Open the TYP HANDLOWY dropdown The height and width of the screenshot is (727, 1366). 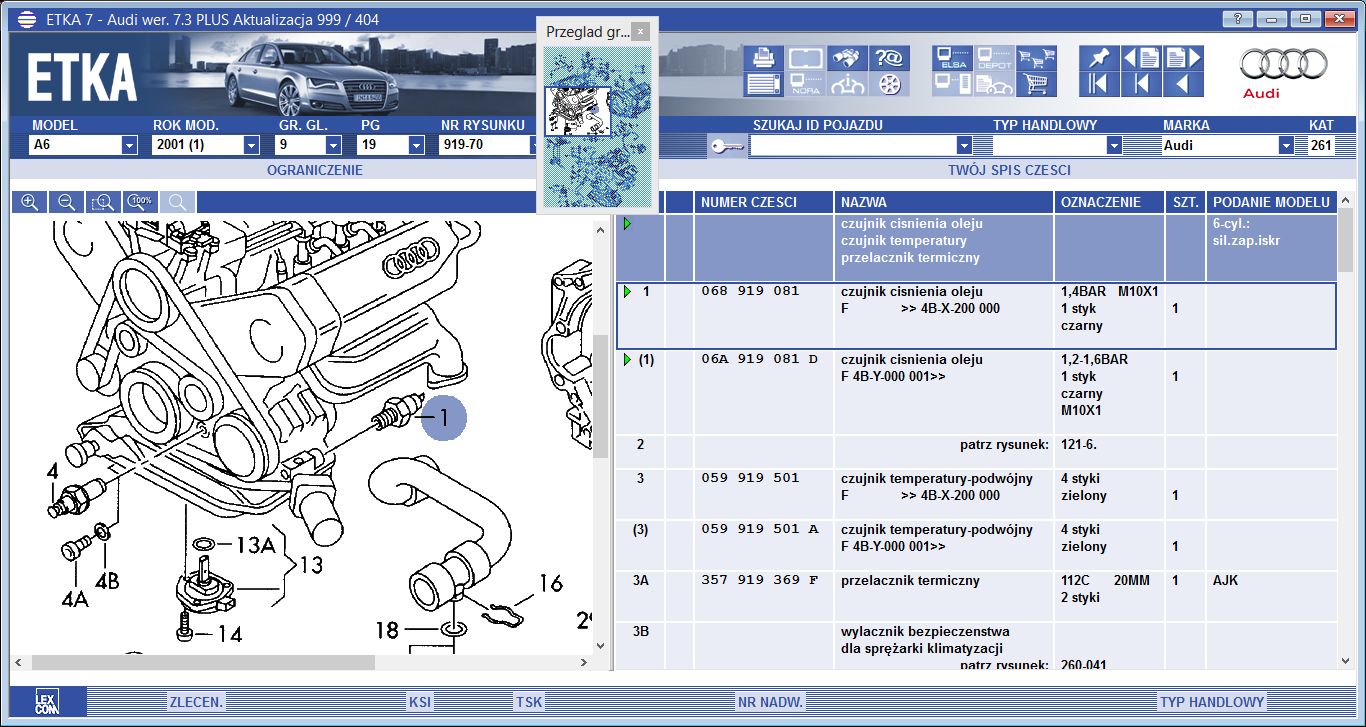[x=1114, y=145]
